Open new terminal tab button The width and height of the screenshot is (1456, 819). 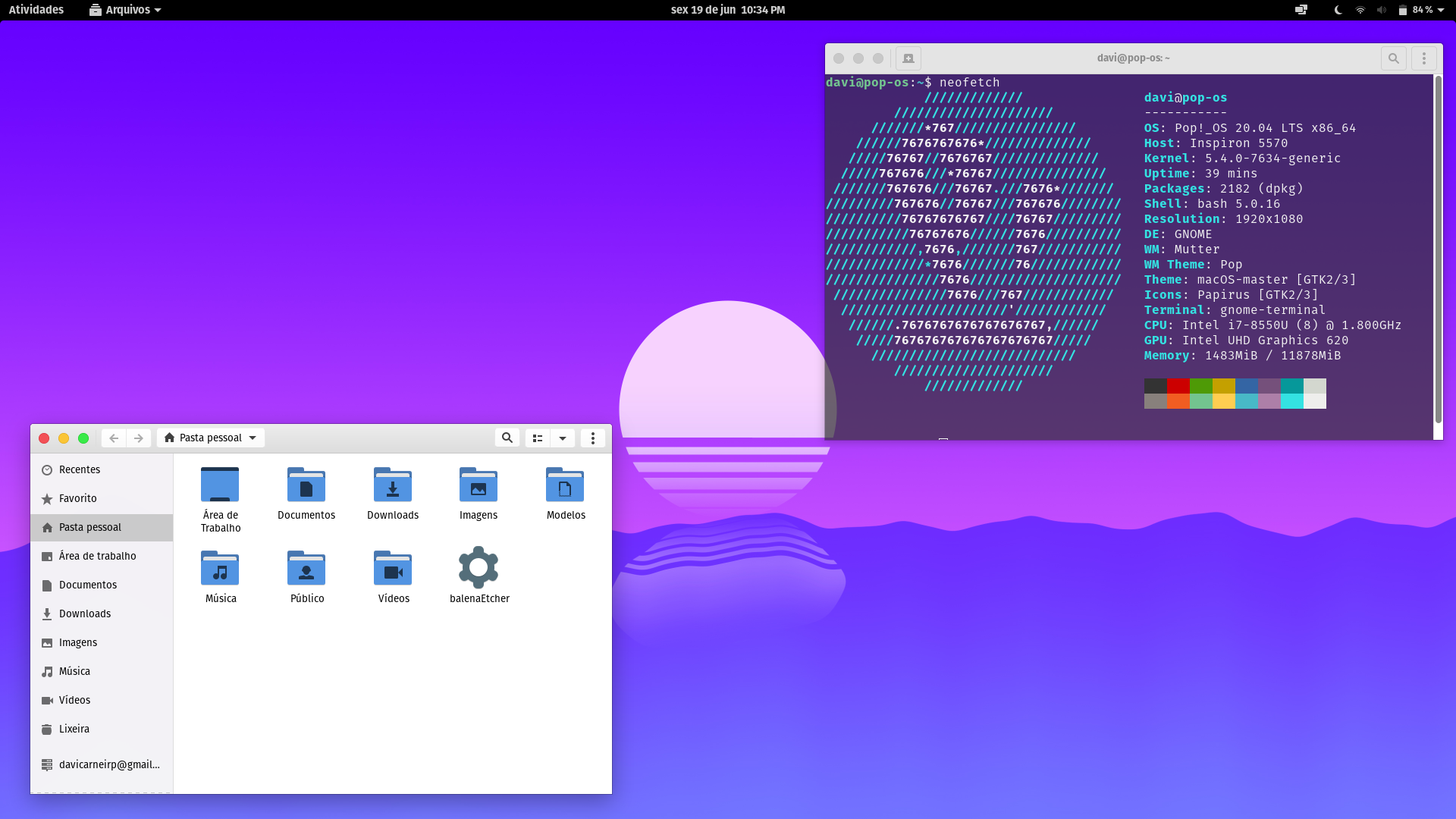click(x=908, y=58)
